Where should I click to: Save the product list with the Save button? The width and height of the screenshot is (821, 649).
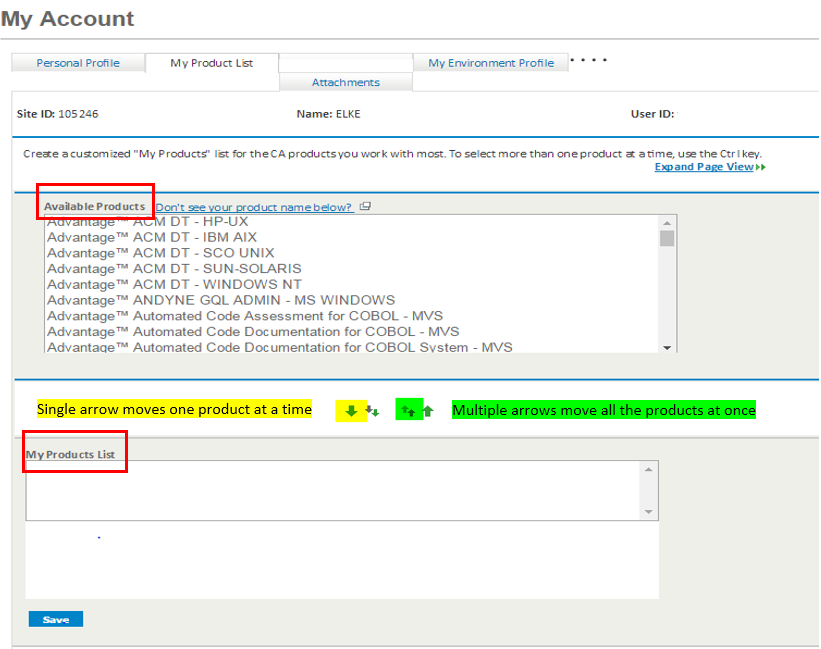pos(56,619)
